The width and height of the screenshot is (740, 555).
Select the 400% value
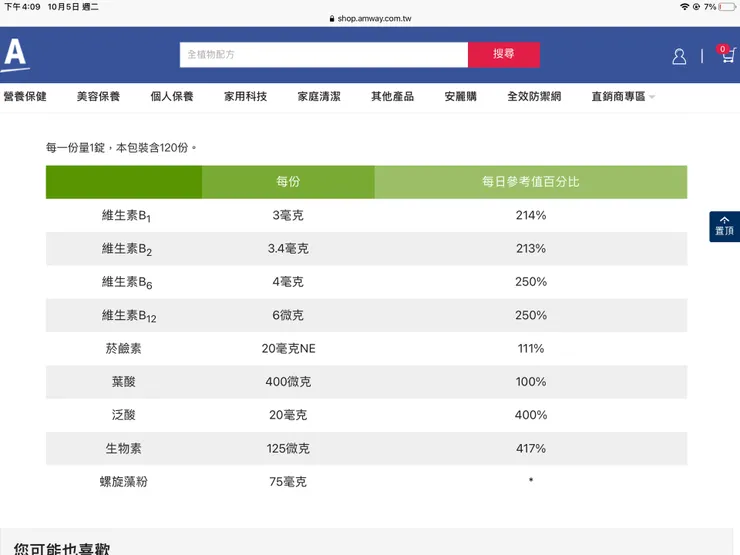coord(531,415)
